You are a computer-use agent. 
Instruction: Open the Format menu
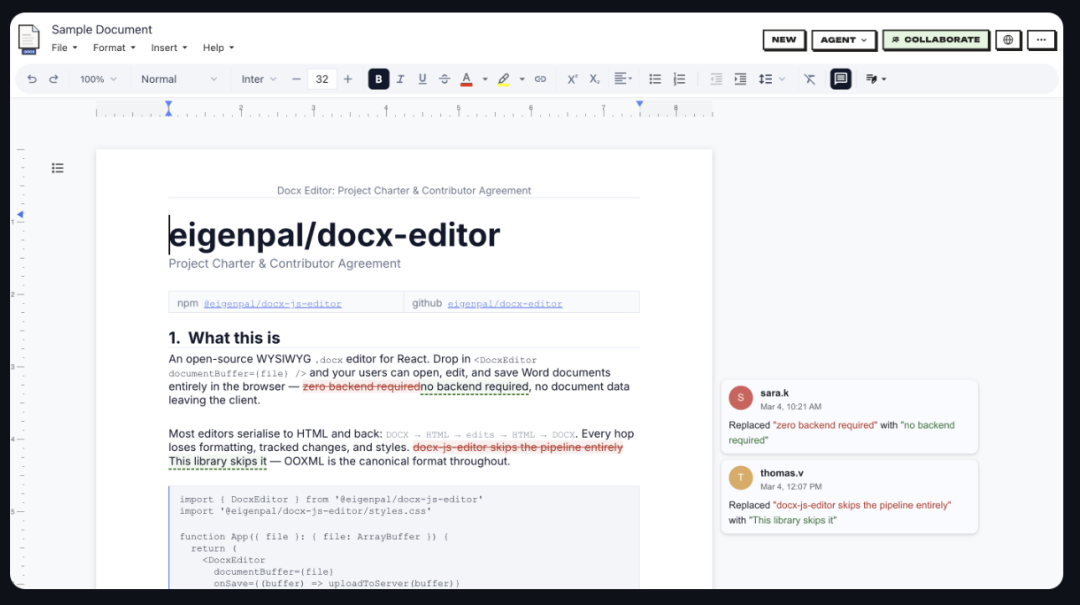coord(114,48)
